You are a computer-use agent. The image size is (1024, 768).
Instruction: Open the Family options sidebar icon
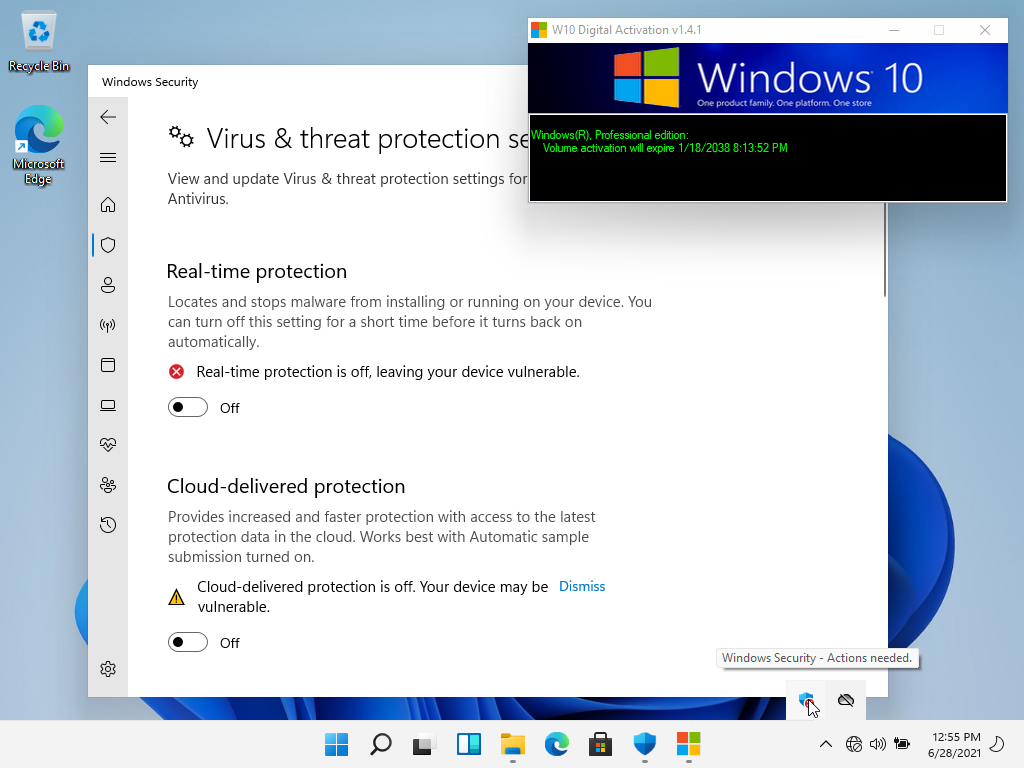(x=108, y=485)
